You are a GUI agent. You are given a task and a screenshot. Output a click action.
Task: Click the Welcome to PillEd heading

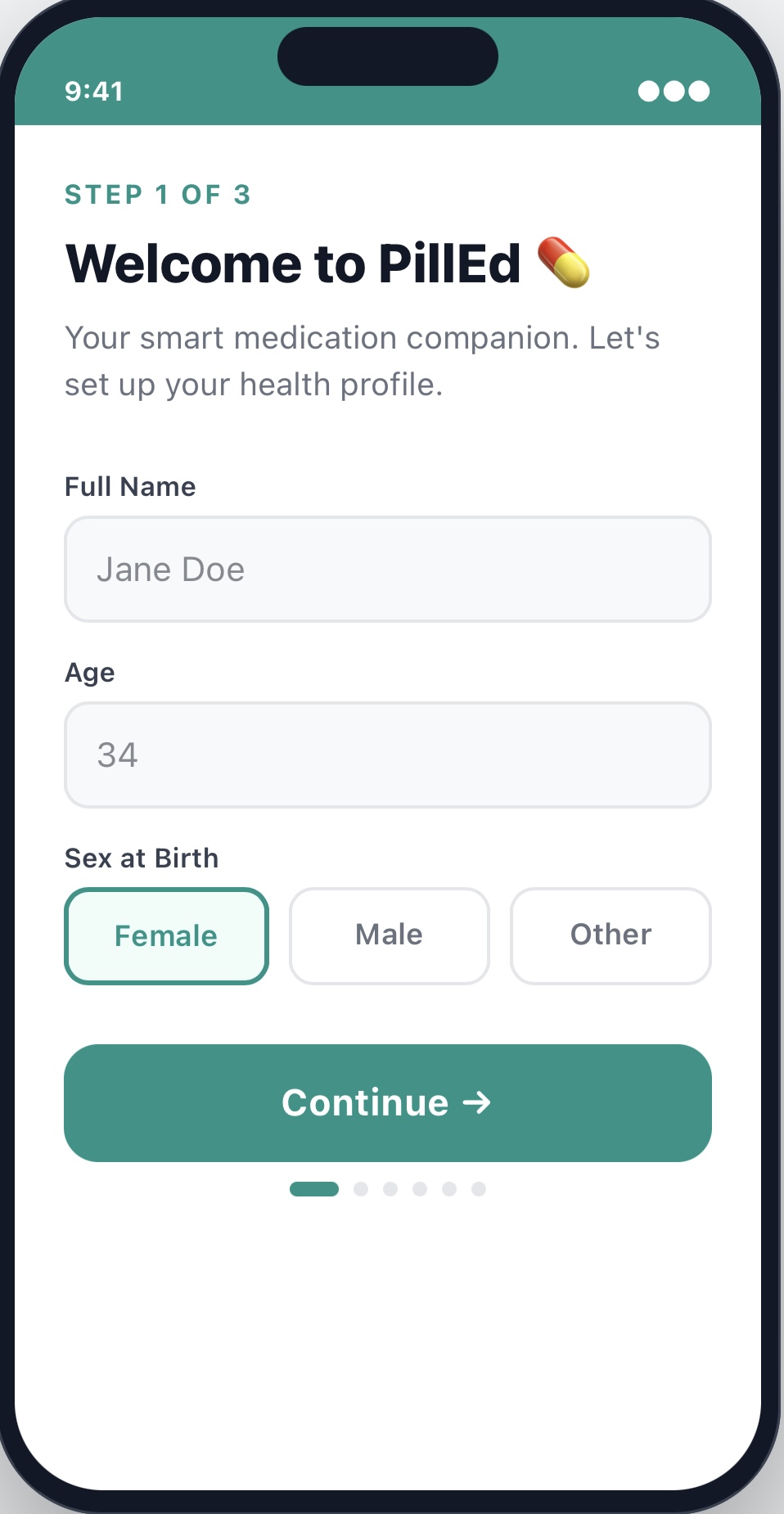click(x=293, y=264)
